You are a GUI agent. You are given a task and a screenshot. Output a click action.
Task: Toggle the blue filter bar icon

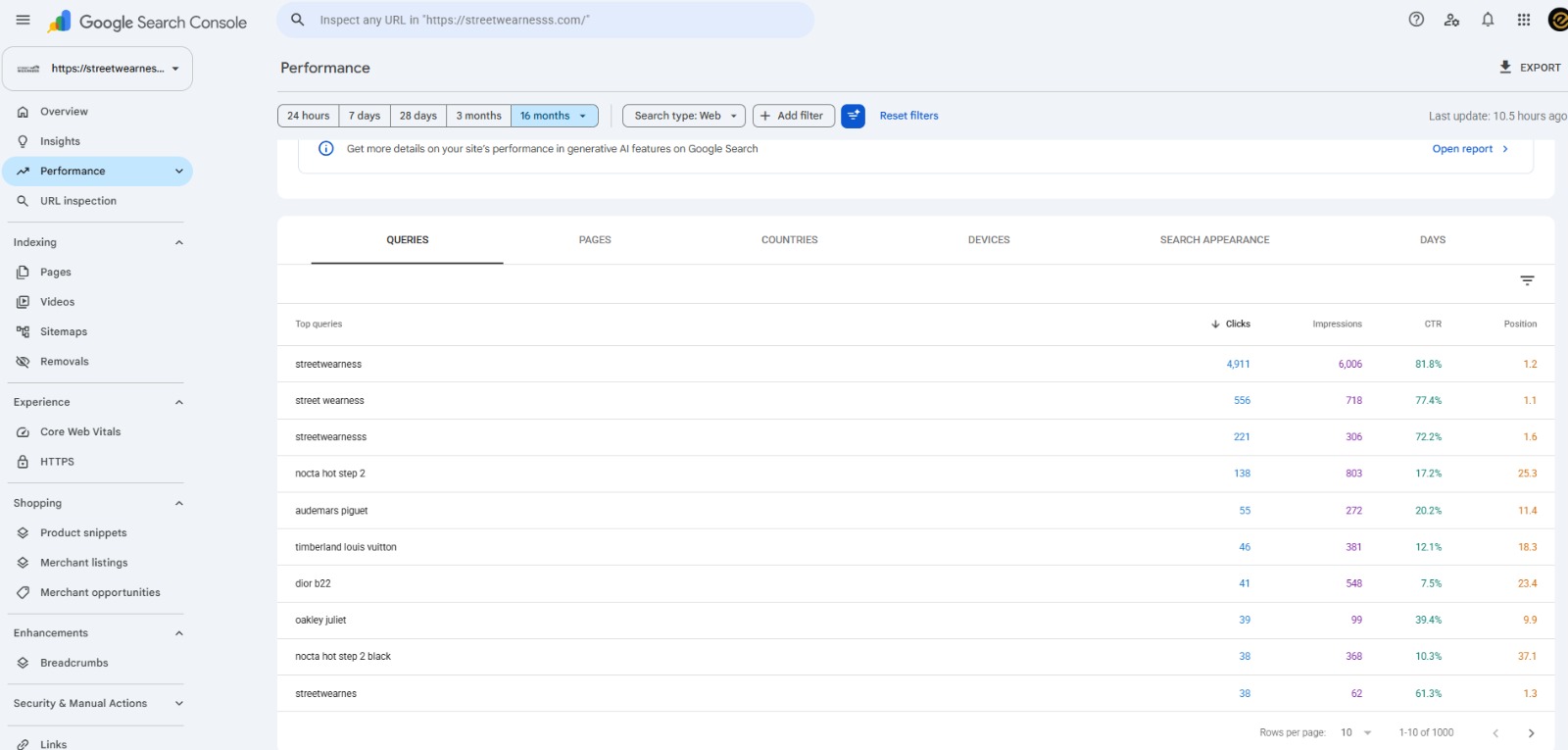click(853, 116)
